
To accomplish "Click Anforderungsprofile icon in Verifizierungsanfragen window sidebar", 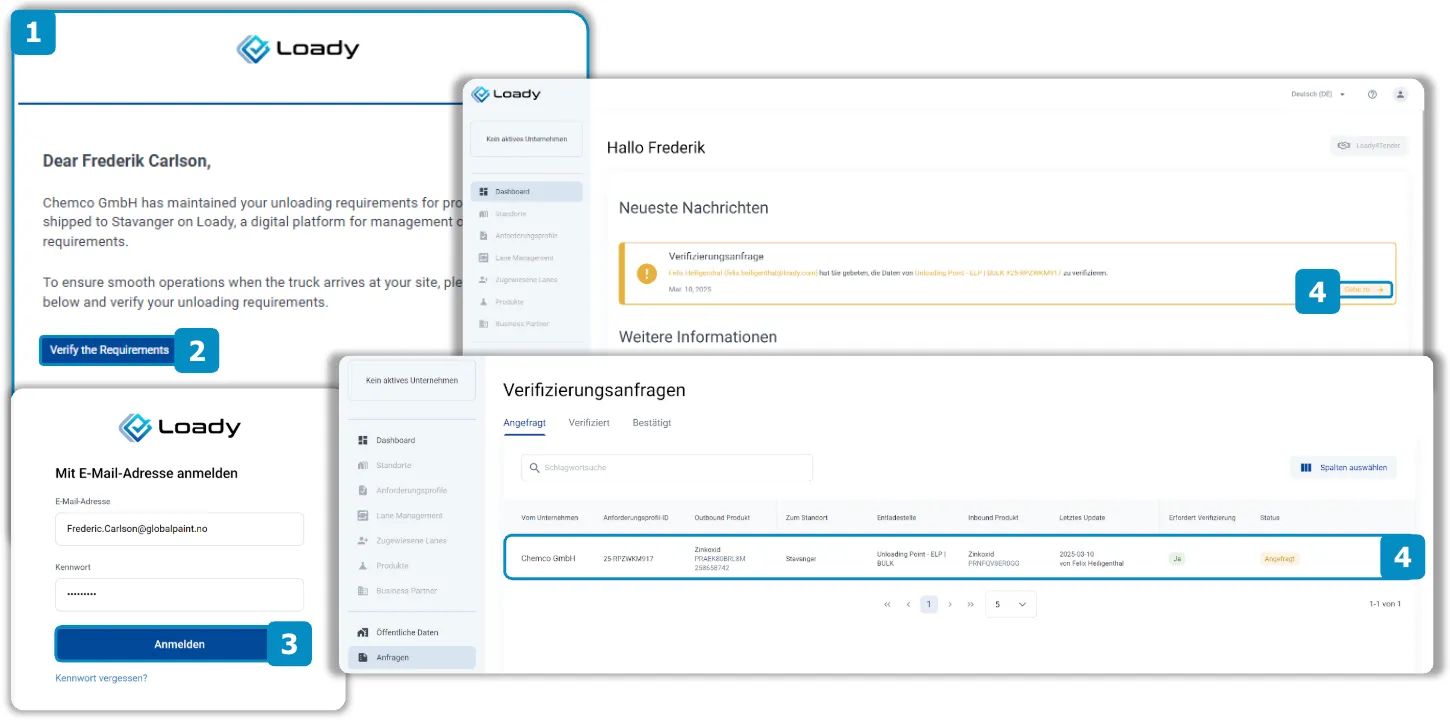I will (x=363, y=491).
